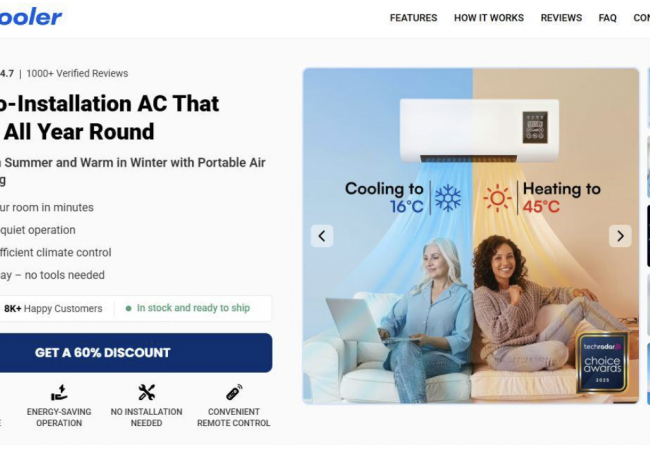Click the 8K+ Happy Customers badge
Viewport: 650px width, 450px height.
pos(53,309)
